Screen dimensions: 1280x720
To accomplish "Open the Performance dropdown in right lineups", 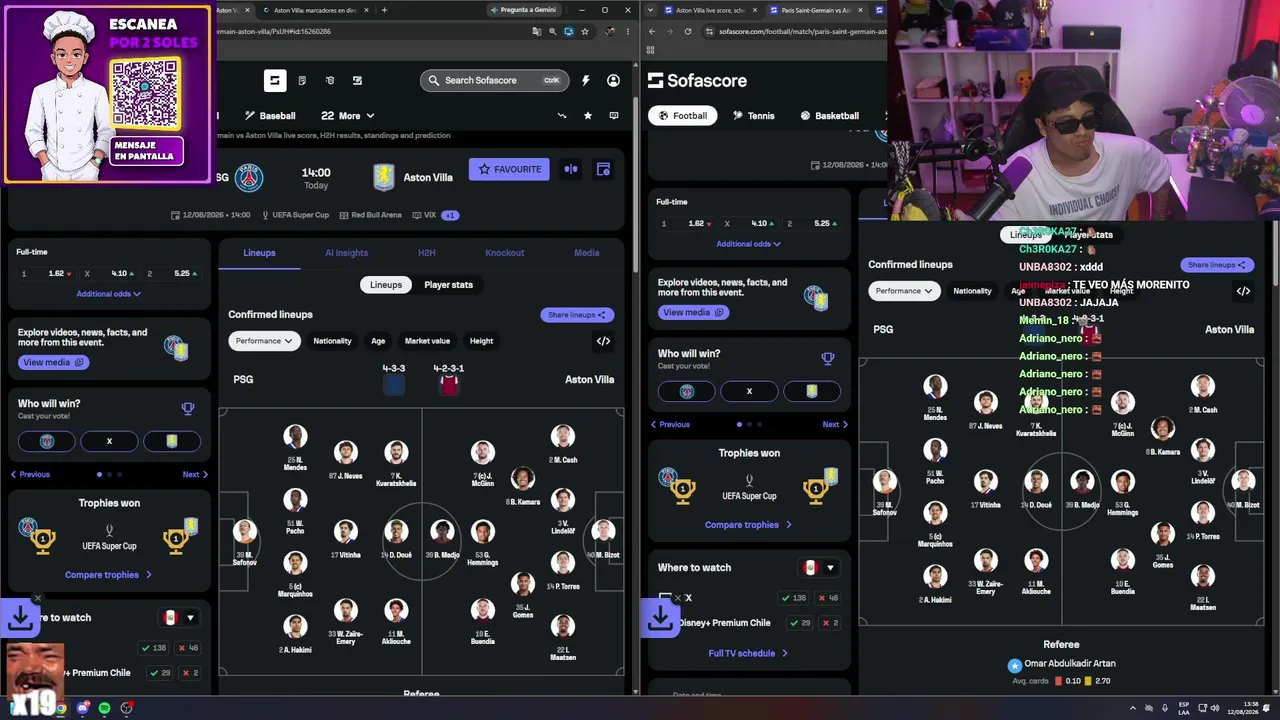I will pos(904,291).
